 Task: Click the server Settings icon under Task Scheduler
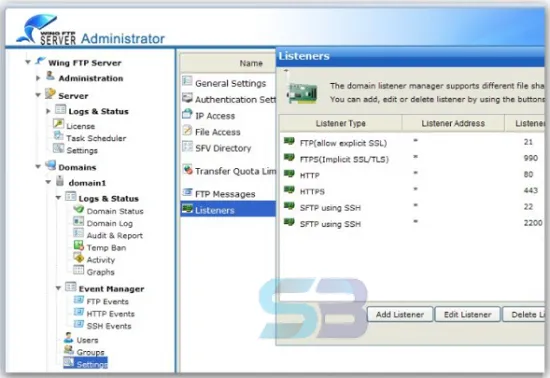58,148
